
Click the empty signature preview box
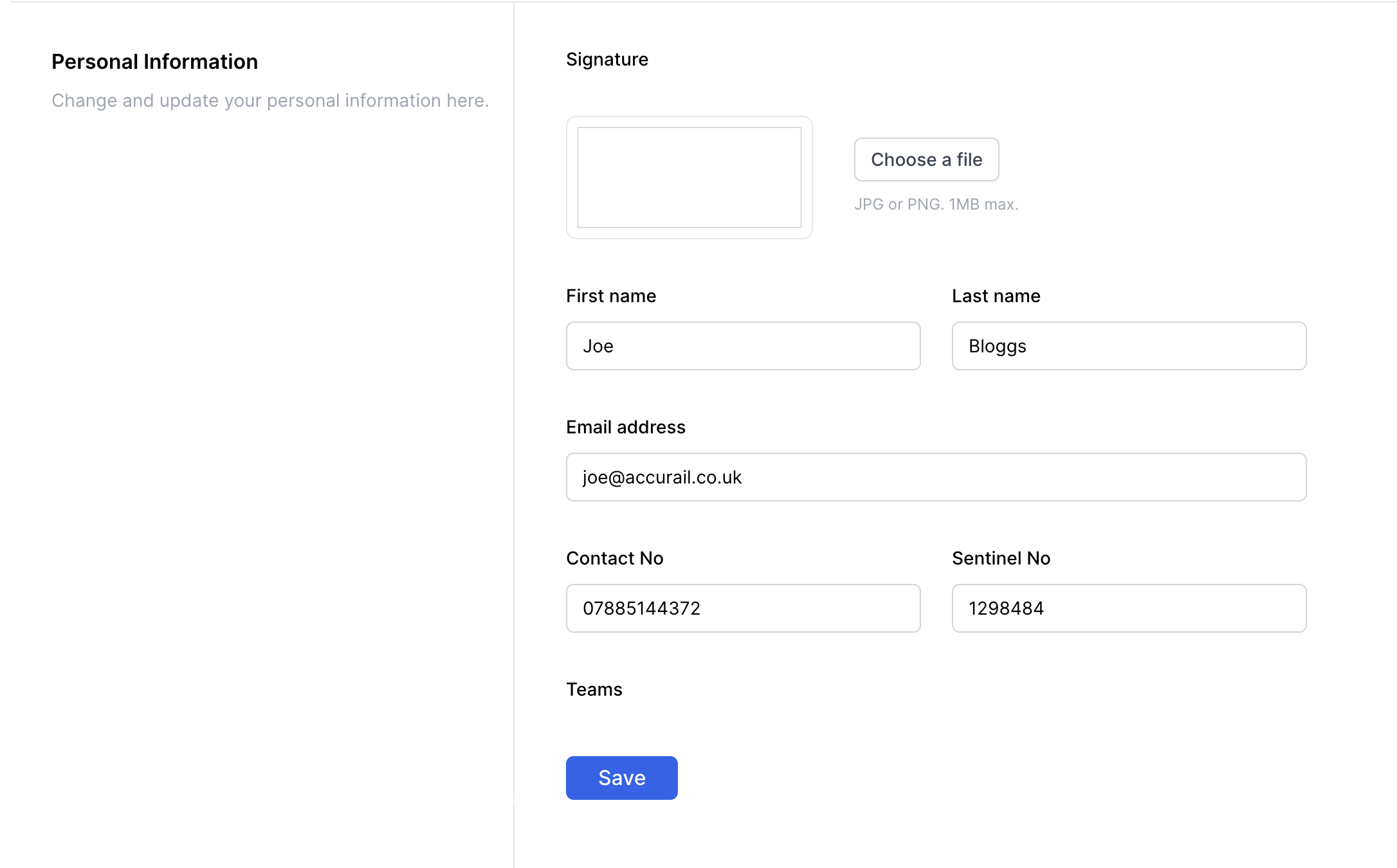click(689, 177)
